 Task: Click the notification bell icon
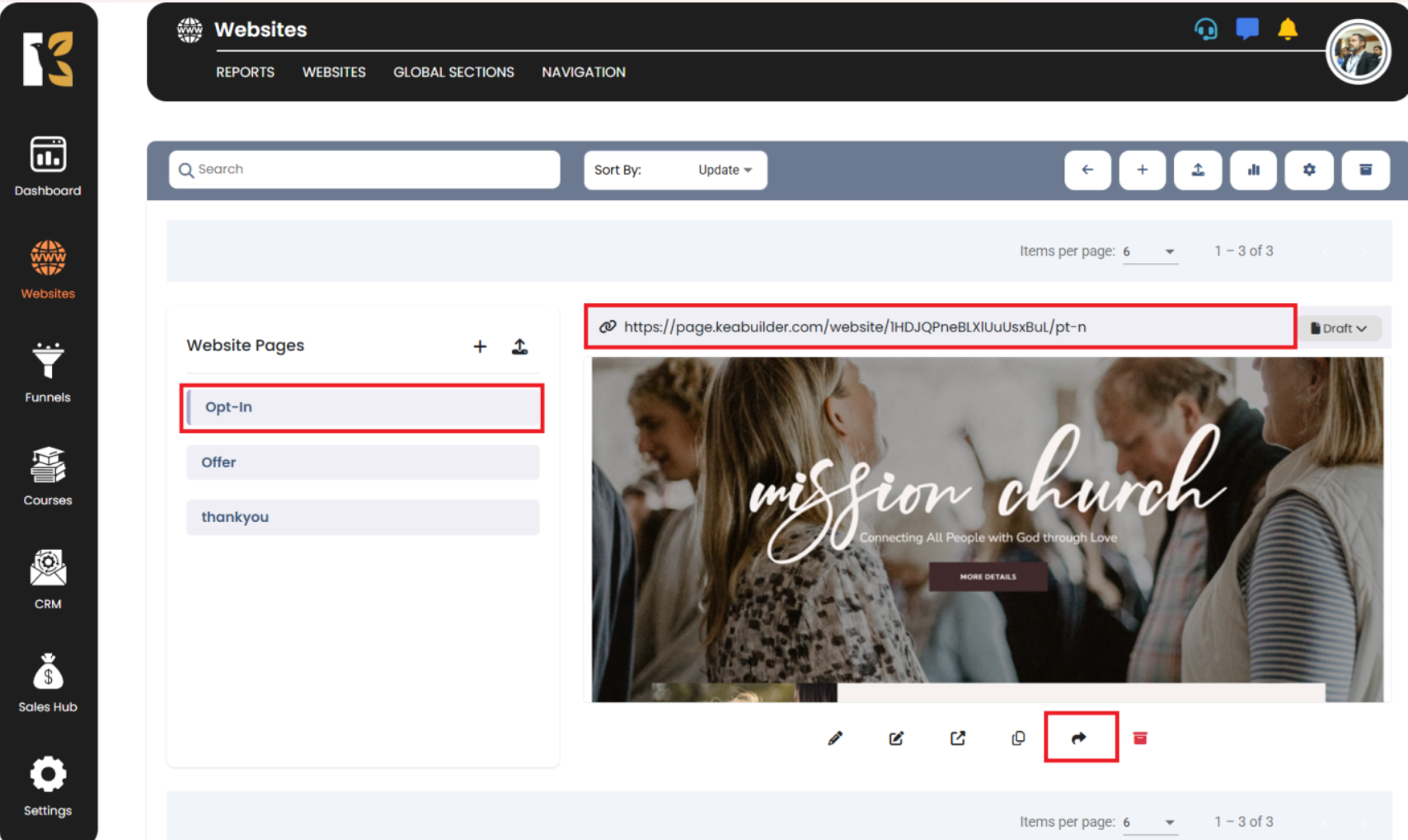point(1287,30)
